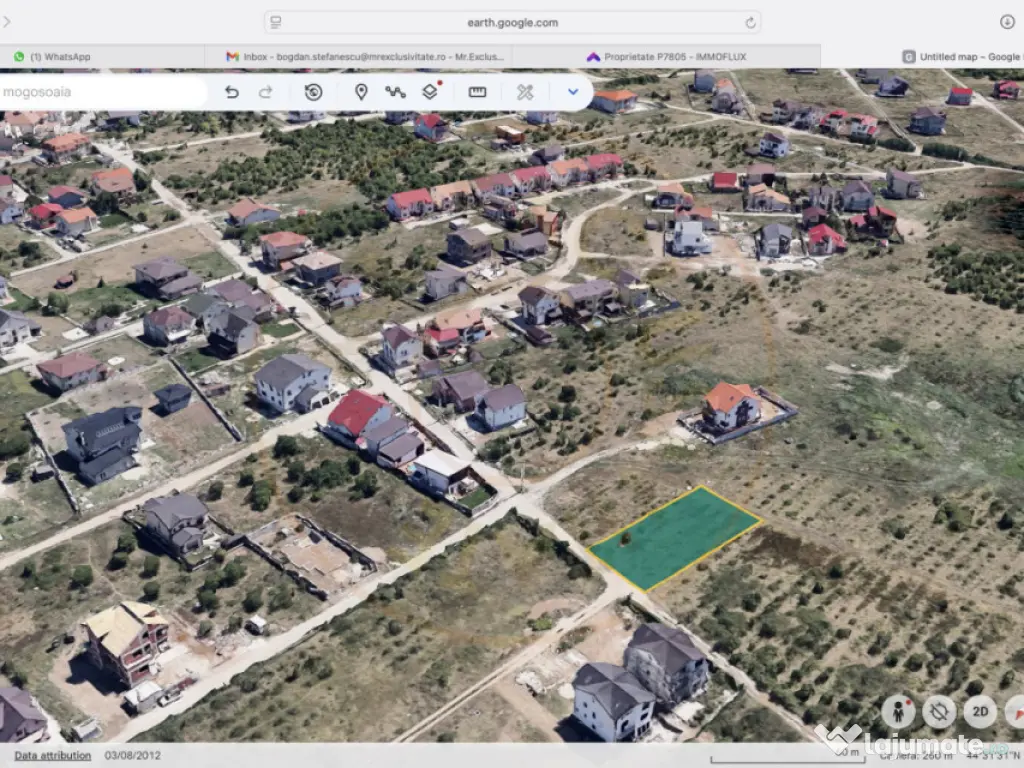This screenshot has height=768, width=1024.
Task: Click the undo arrow in Earth toolbar
Action: (x=232, y=92)
